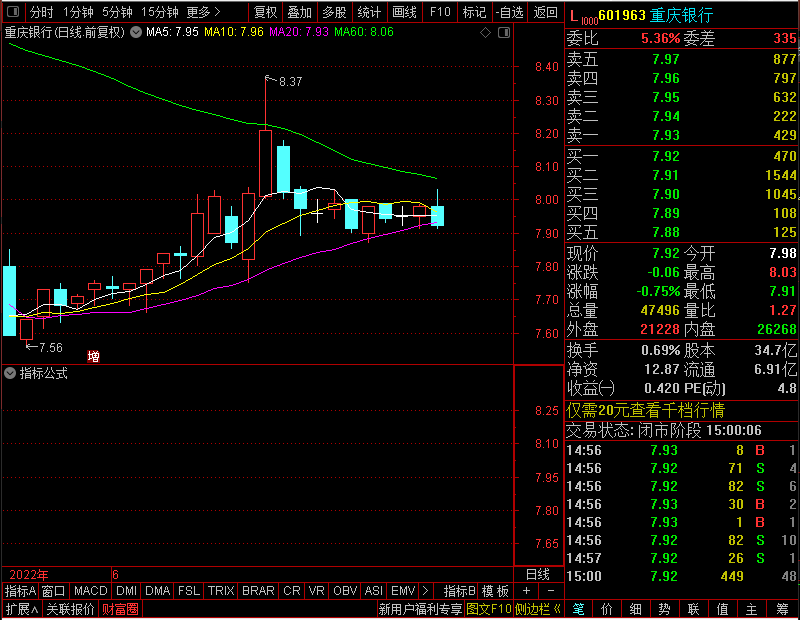The height and width of the screenshot is (620, 800).
Task: Select DMI indicator
Action: click(x=127, y=591)
